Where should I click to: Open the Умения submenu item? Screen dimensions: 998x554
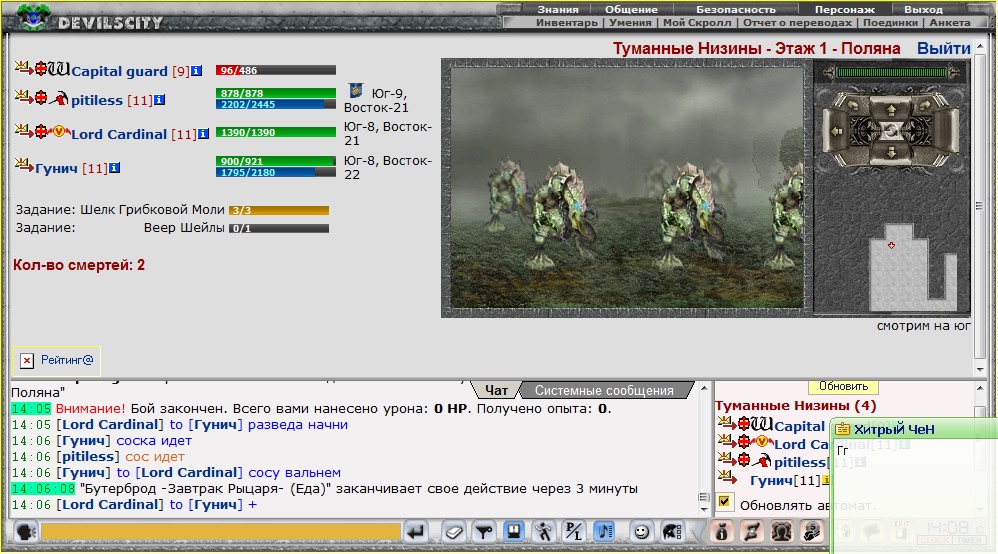(x=630, y=22)
